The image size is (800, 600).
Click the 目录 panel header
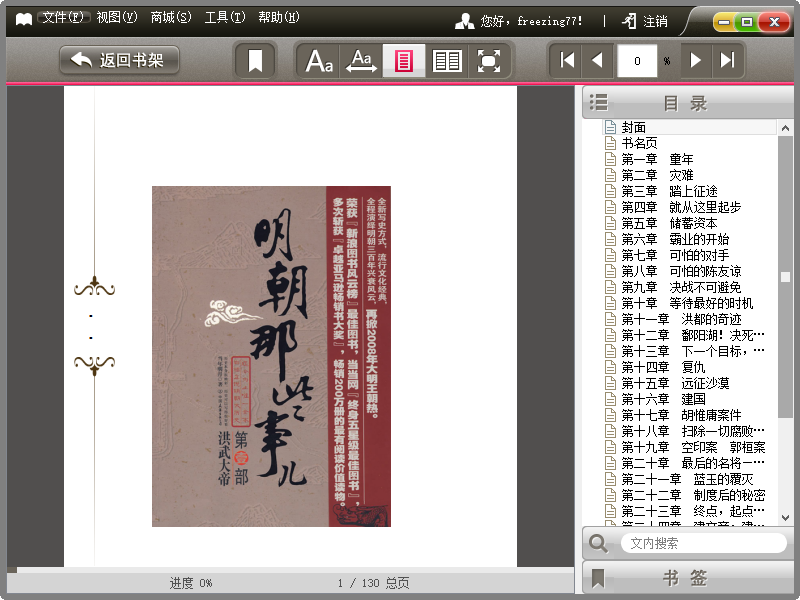[687, 103]
